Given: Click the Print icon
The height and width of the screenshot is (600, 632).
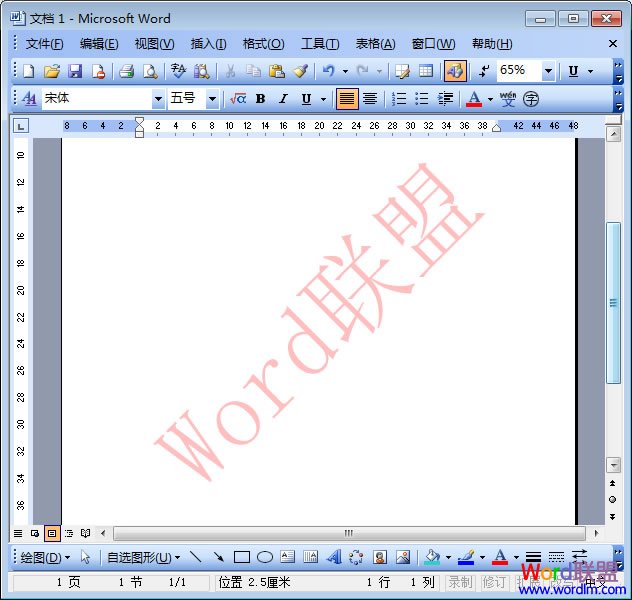Looking at the screenshot, I should (x=126, y=71).
